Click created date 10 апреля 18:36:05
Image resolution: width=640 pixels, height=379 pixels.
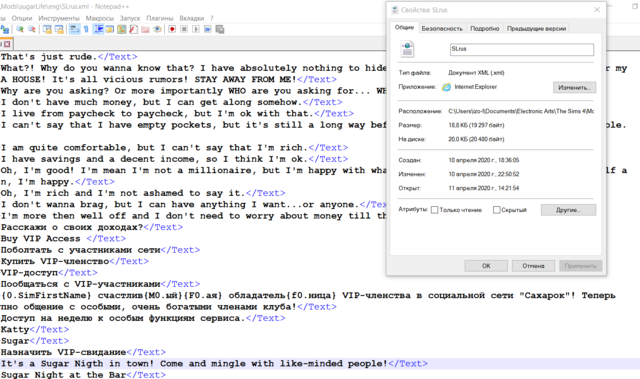click(484, 160)
